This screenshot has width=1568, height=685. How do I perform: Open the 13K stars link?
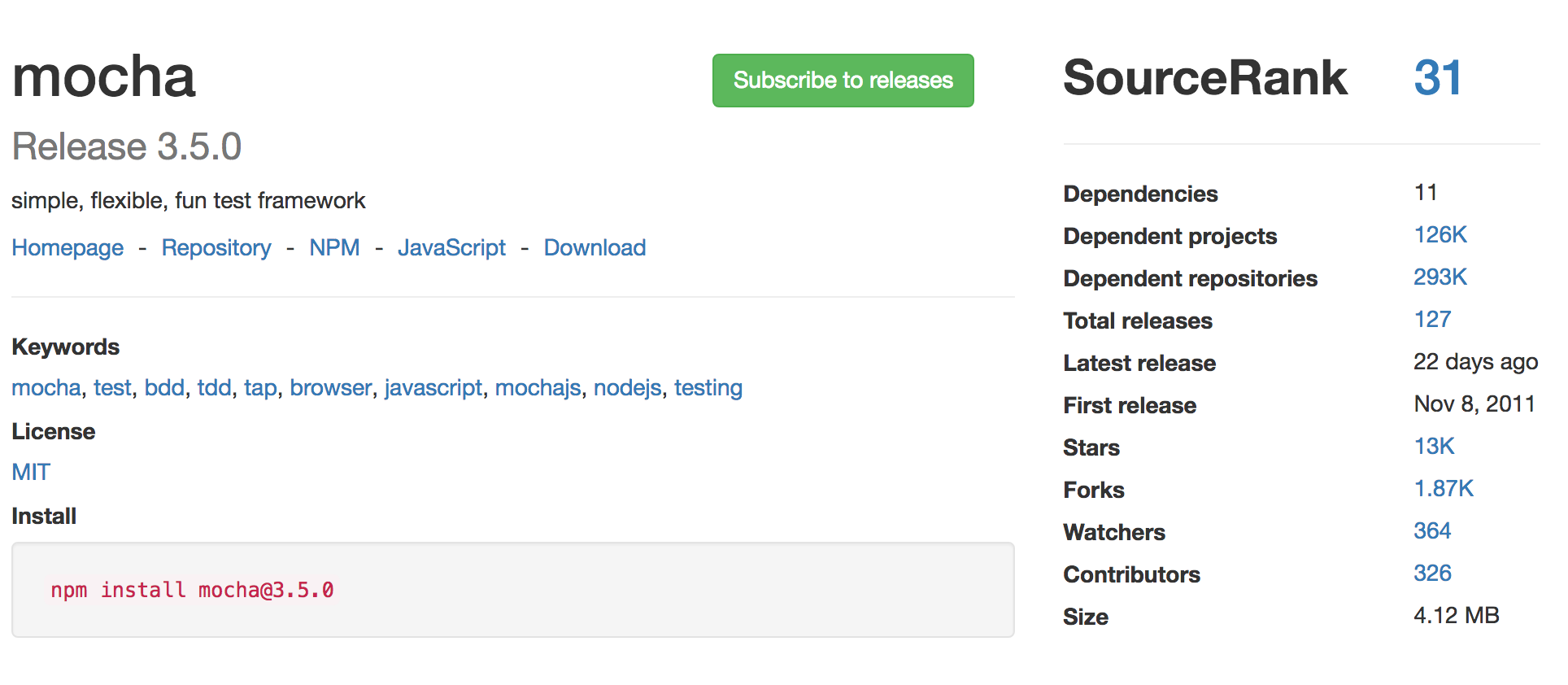pos(1434,446)
